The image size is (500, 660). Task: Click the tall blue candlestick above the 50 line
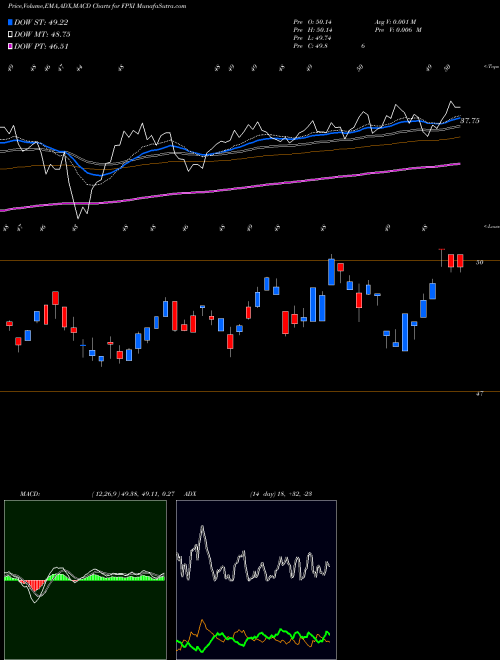click(x=332, y=272)
